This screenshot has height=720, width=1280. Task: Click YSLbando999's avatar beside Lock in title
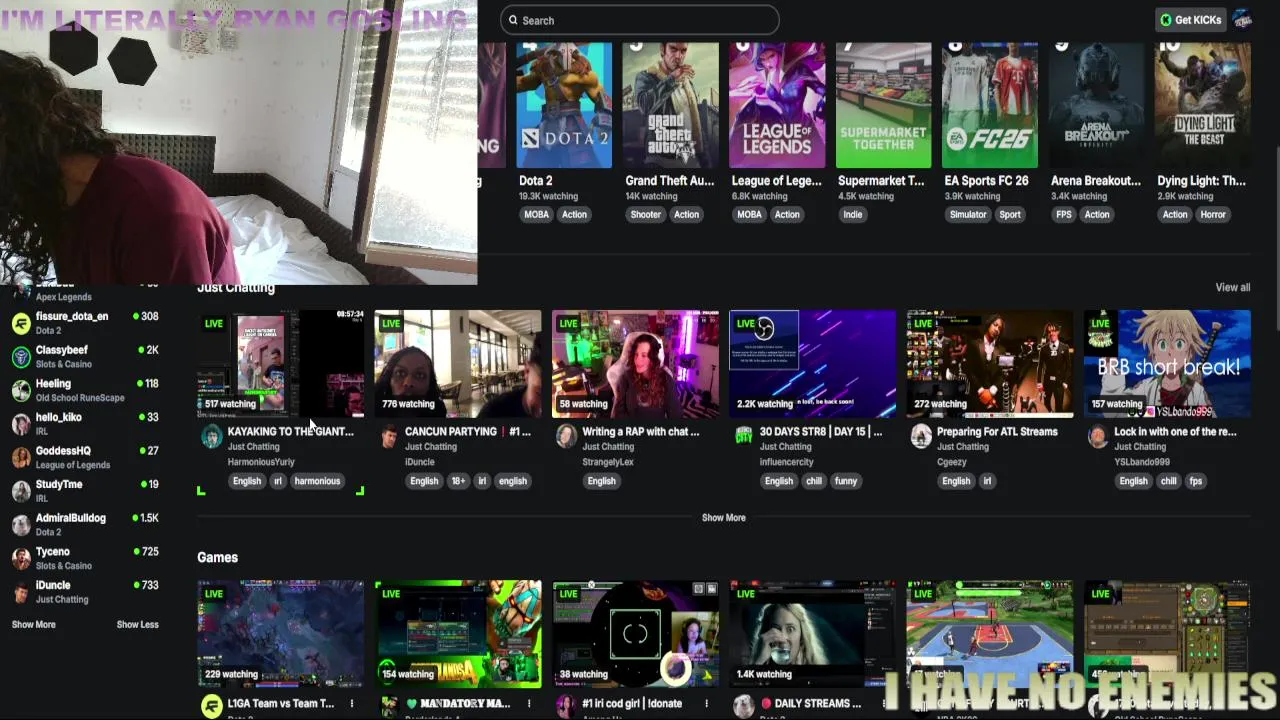[x=1098, y=436]
